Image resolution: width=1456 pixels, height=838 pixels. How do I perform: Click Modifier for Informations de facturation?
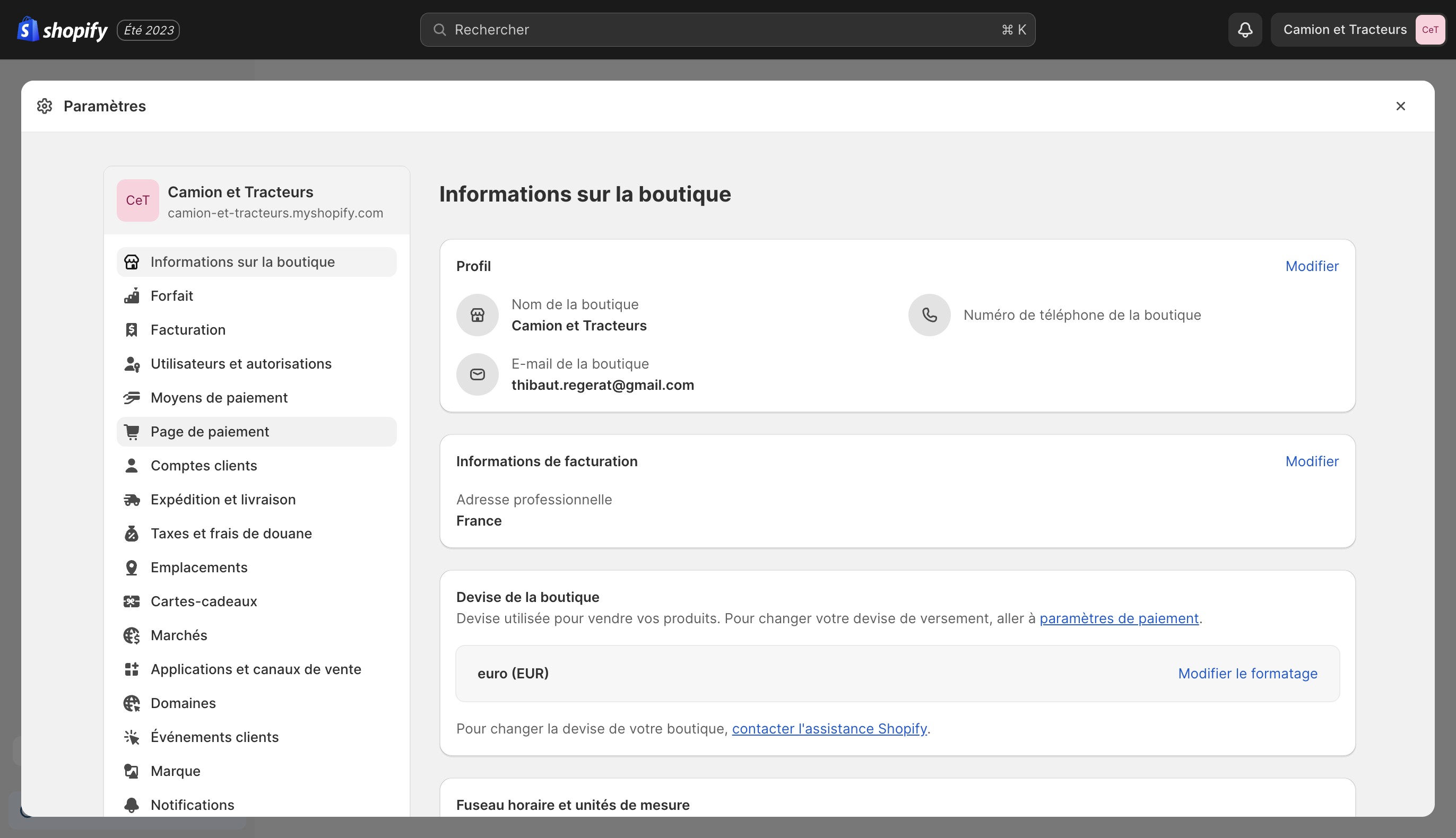pos(1312,461)
